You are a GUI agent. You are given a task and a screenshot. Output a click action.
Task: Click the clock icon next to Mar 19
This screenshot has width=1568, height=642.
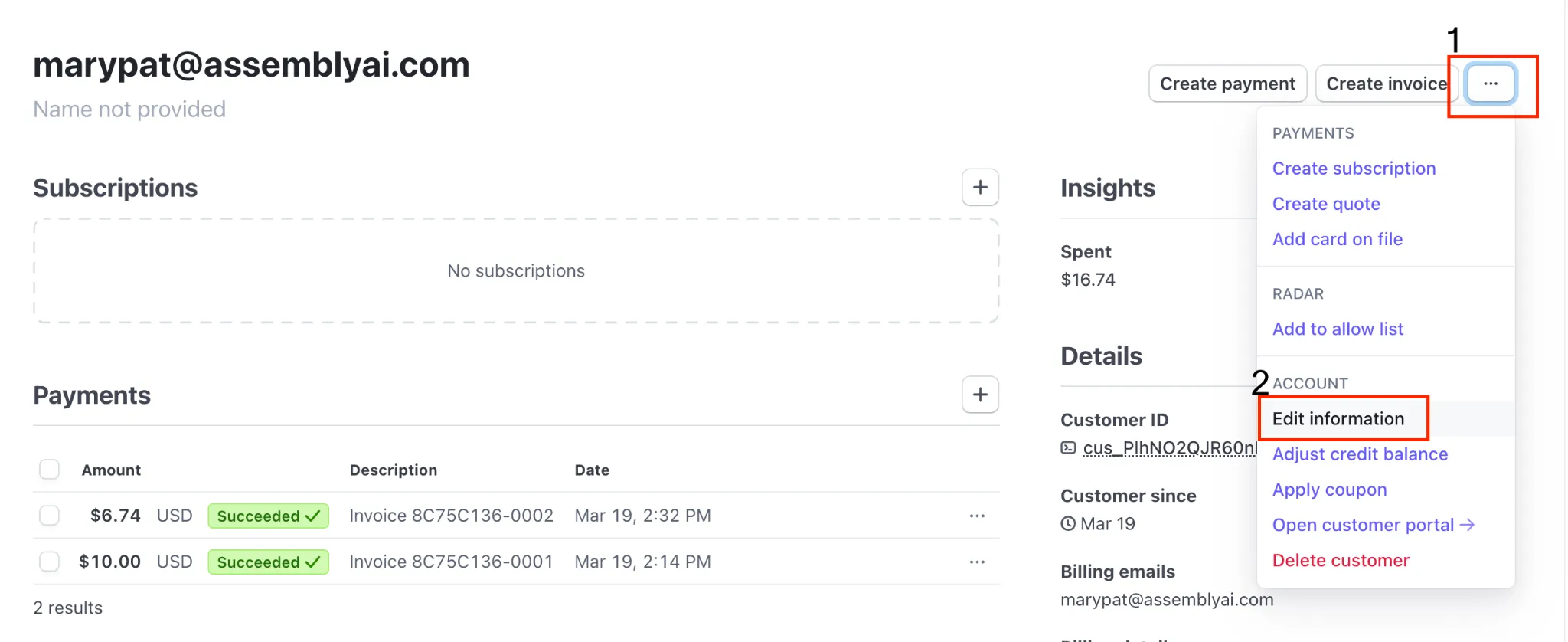[x=1068, y=524]
